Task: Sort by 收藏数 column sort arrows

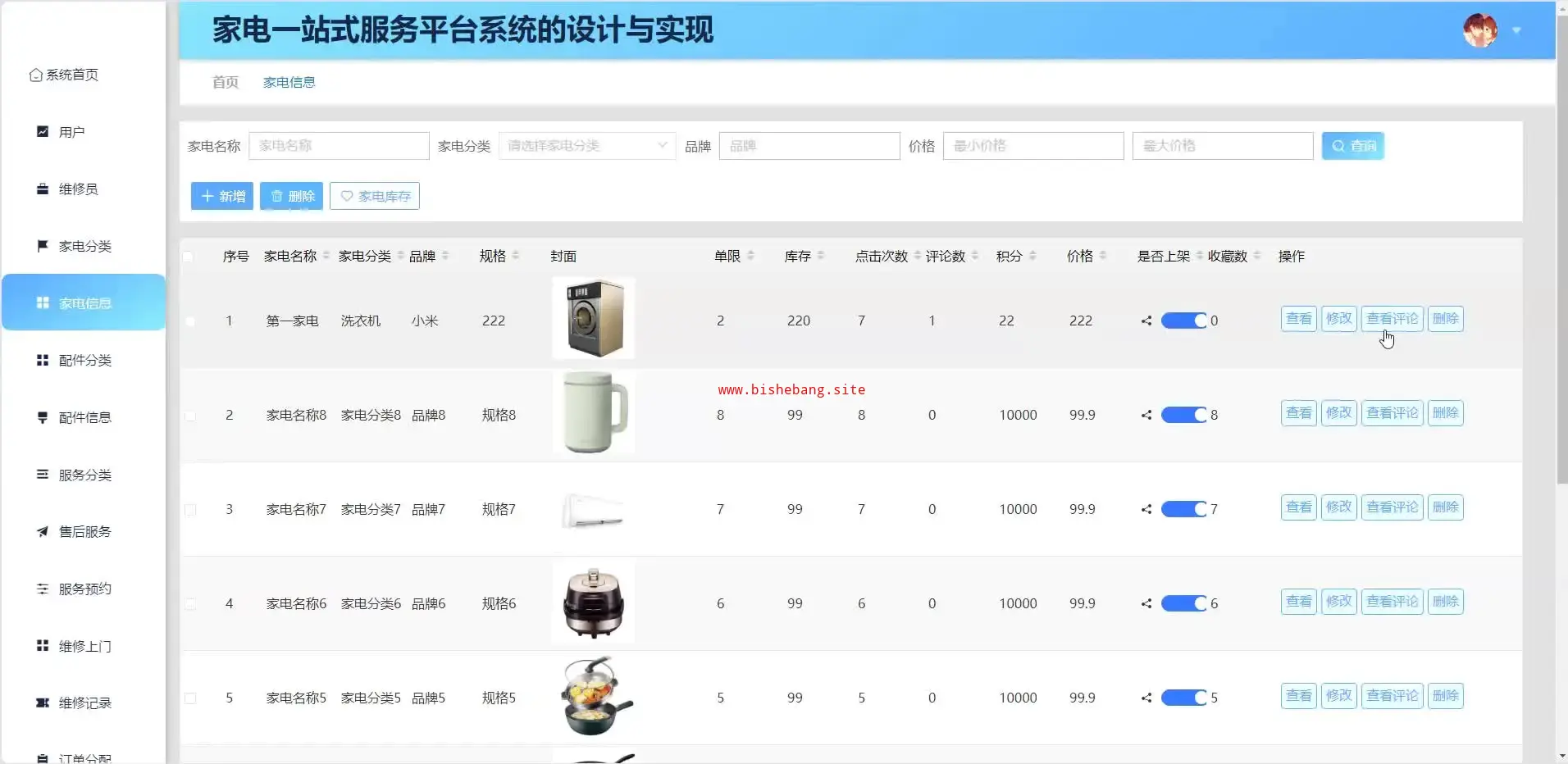Action: [1256, 256]
